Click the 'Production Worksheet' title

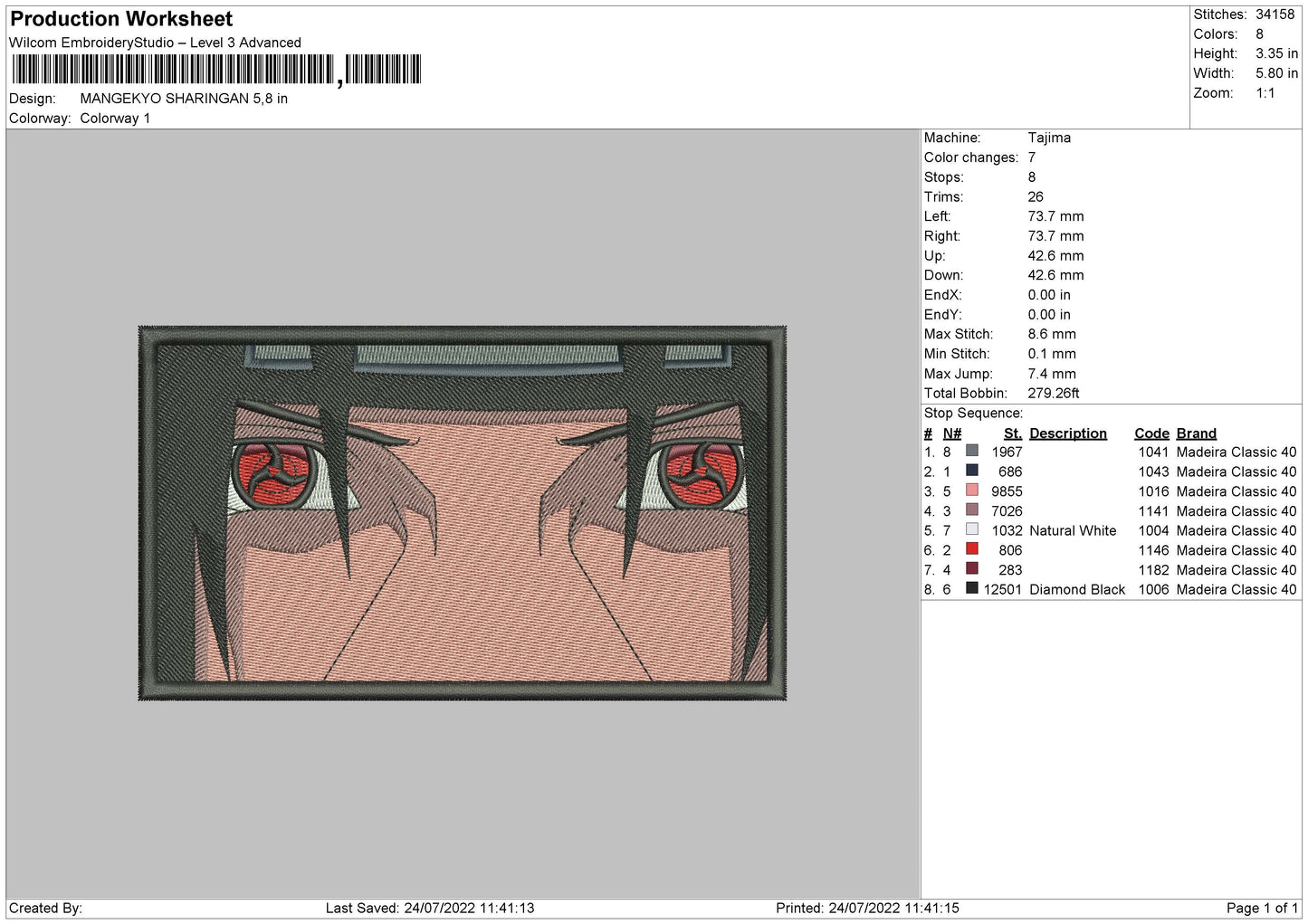coord(121,19)
